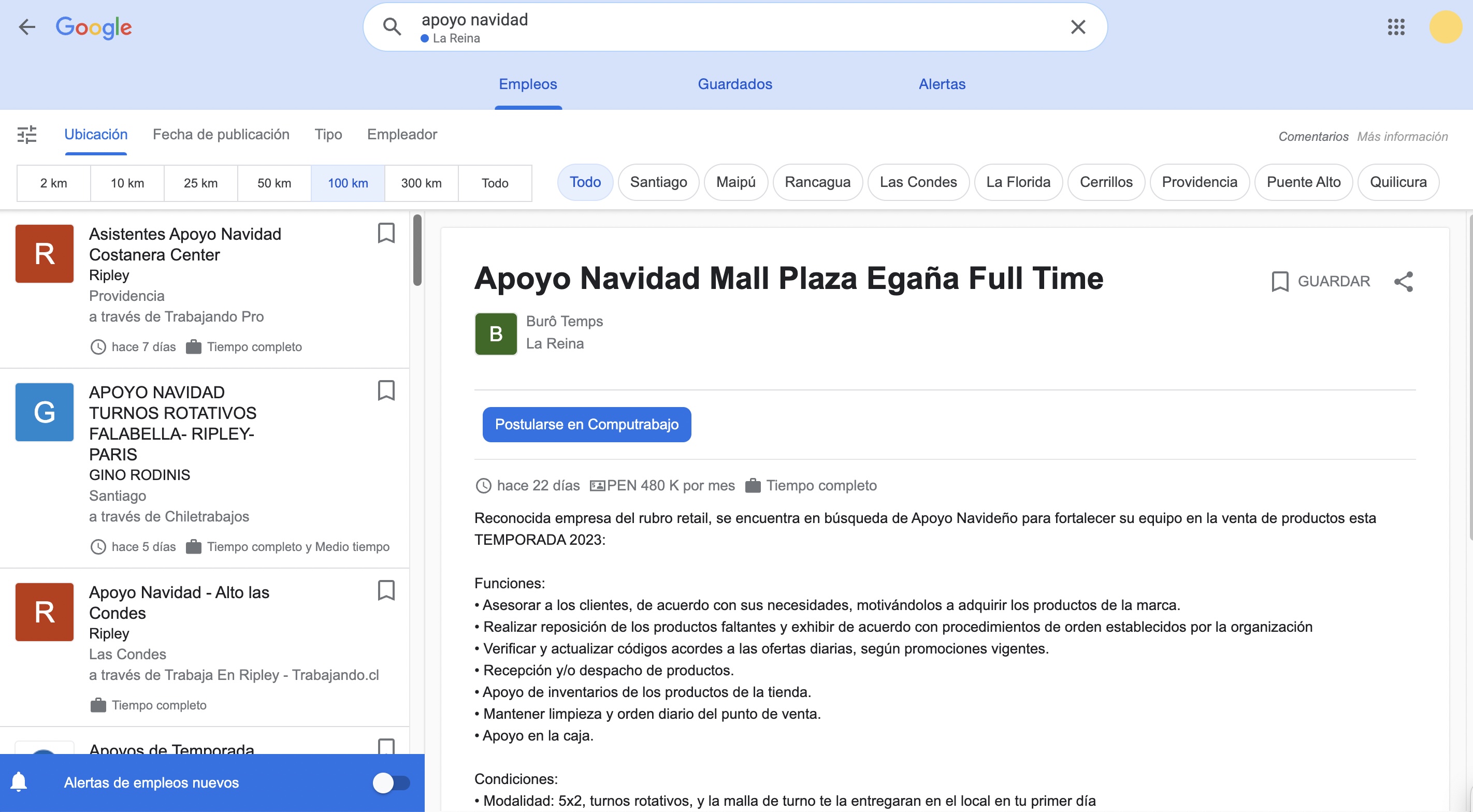Screen dimensions: 1473x812
Task: Click the Ripley R logo for Costanera Center
Action: point(45,254)
